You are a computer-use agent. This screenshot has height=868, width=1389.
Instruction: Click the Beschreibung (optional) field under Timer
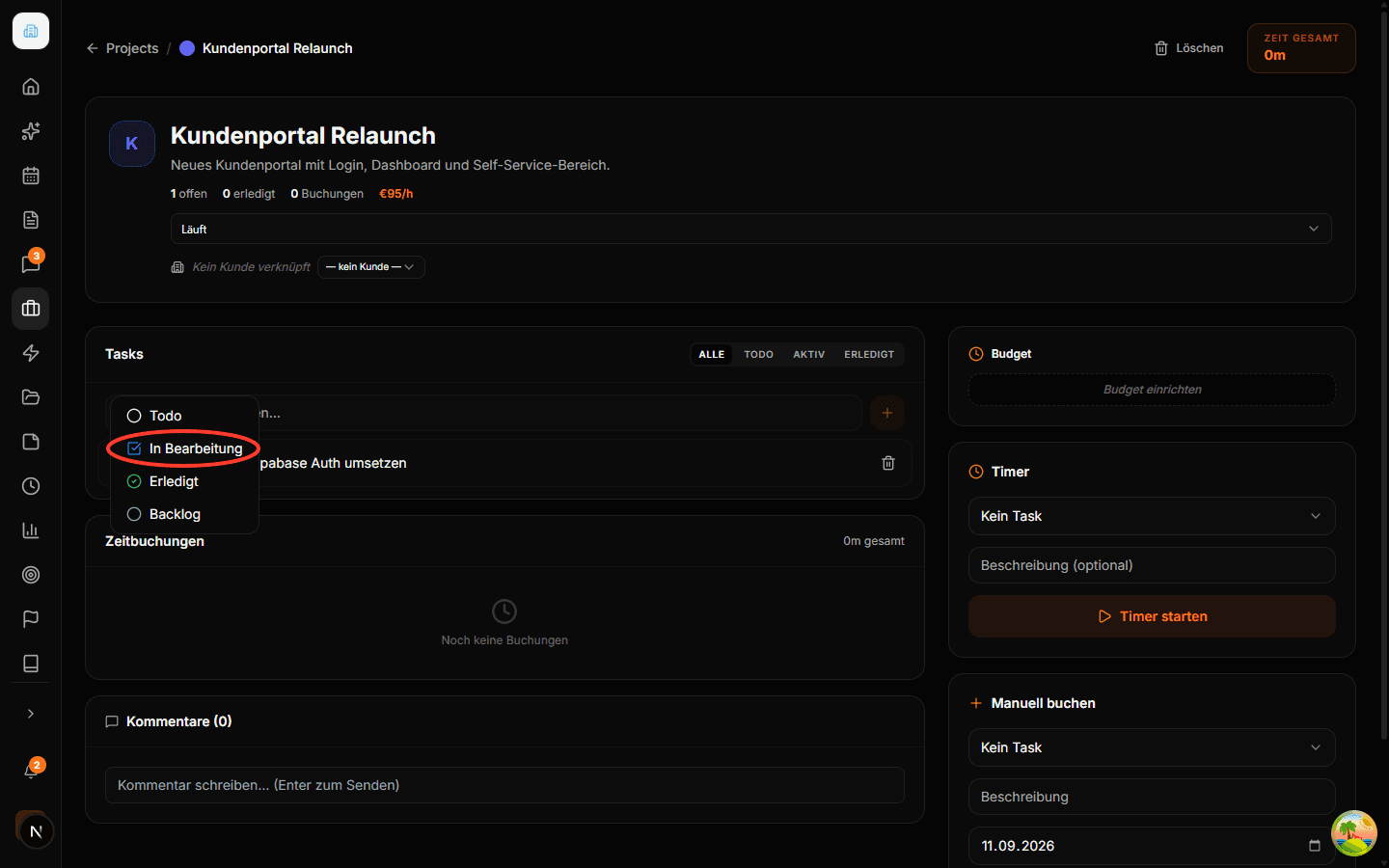pyautogui.click(x=1152, y=565)
